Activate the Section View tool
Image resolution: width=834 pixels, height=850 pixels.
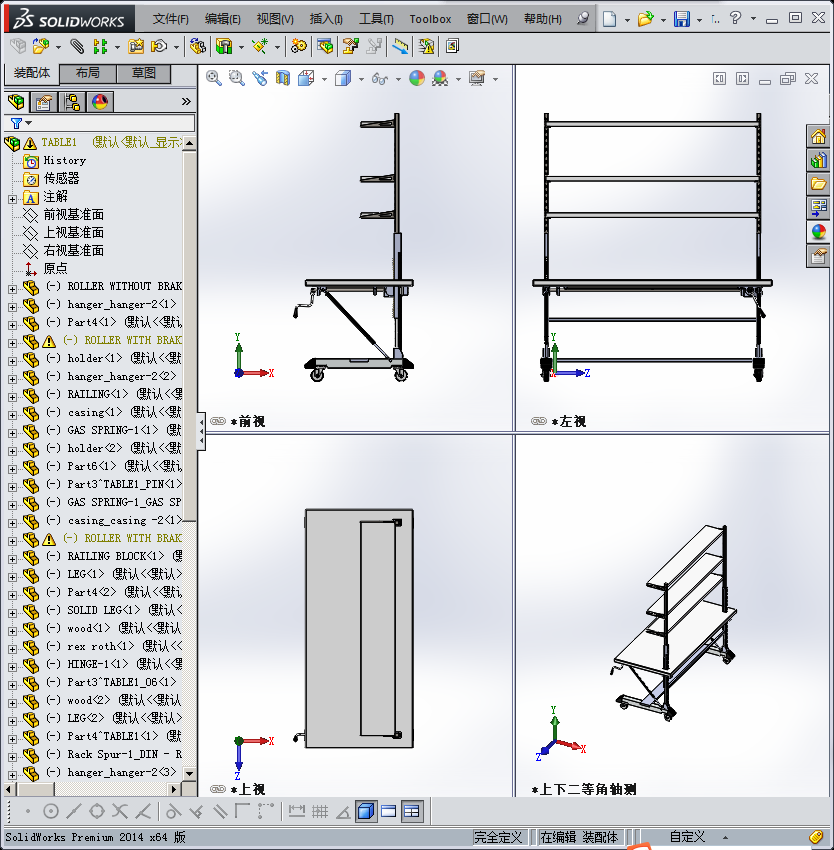pyautogui.click(x=283, y=79)
